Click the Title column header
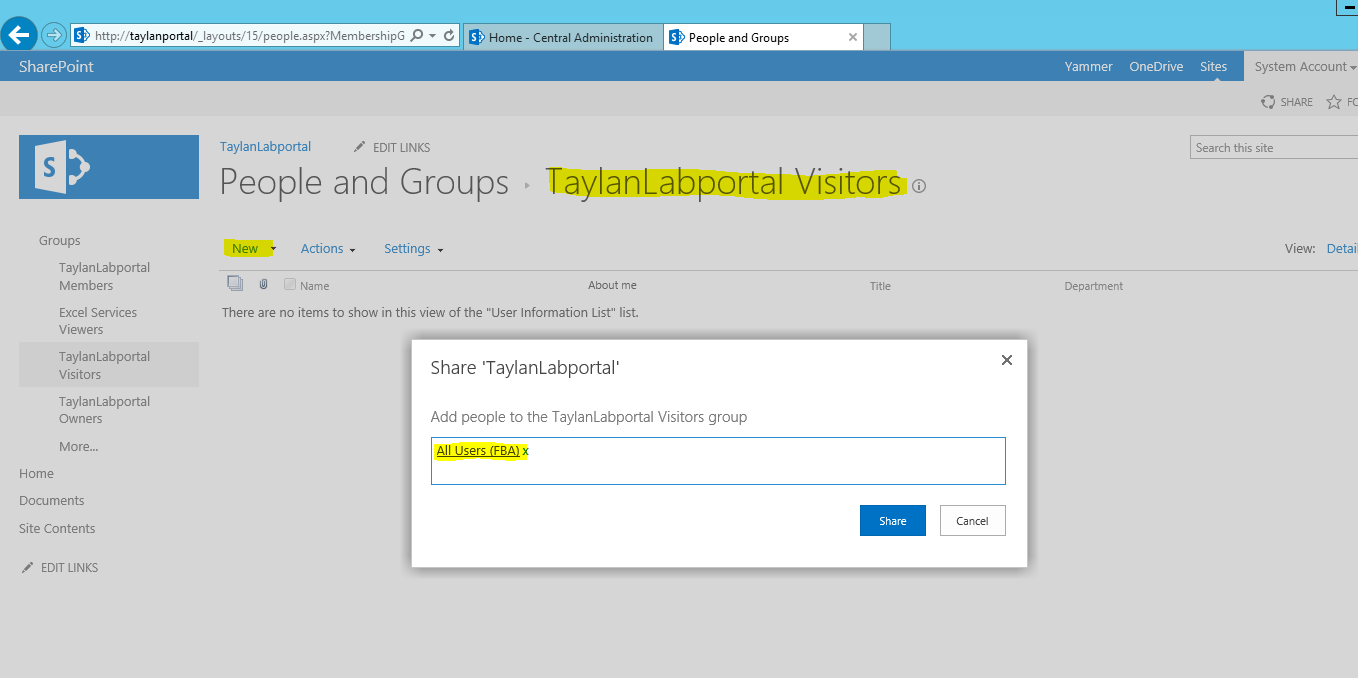This screenshot has width=1358, height=678. click(880, 286)
